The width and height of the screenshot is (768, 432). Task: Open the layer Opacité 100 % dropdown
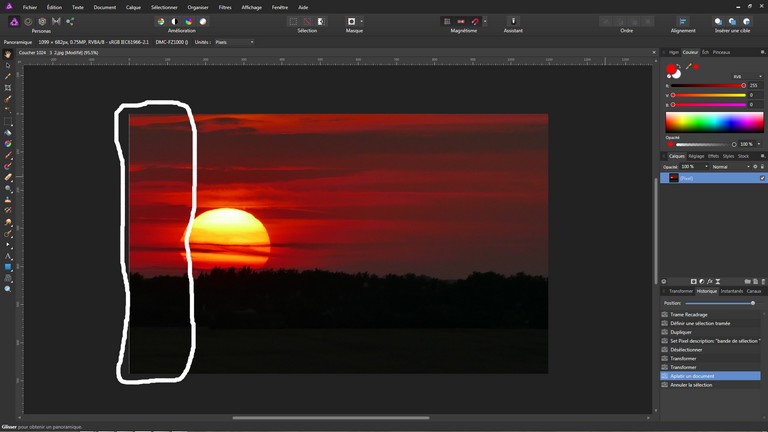click(706, 167)
